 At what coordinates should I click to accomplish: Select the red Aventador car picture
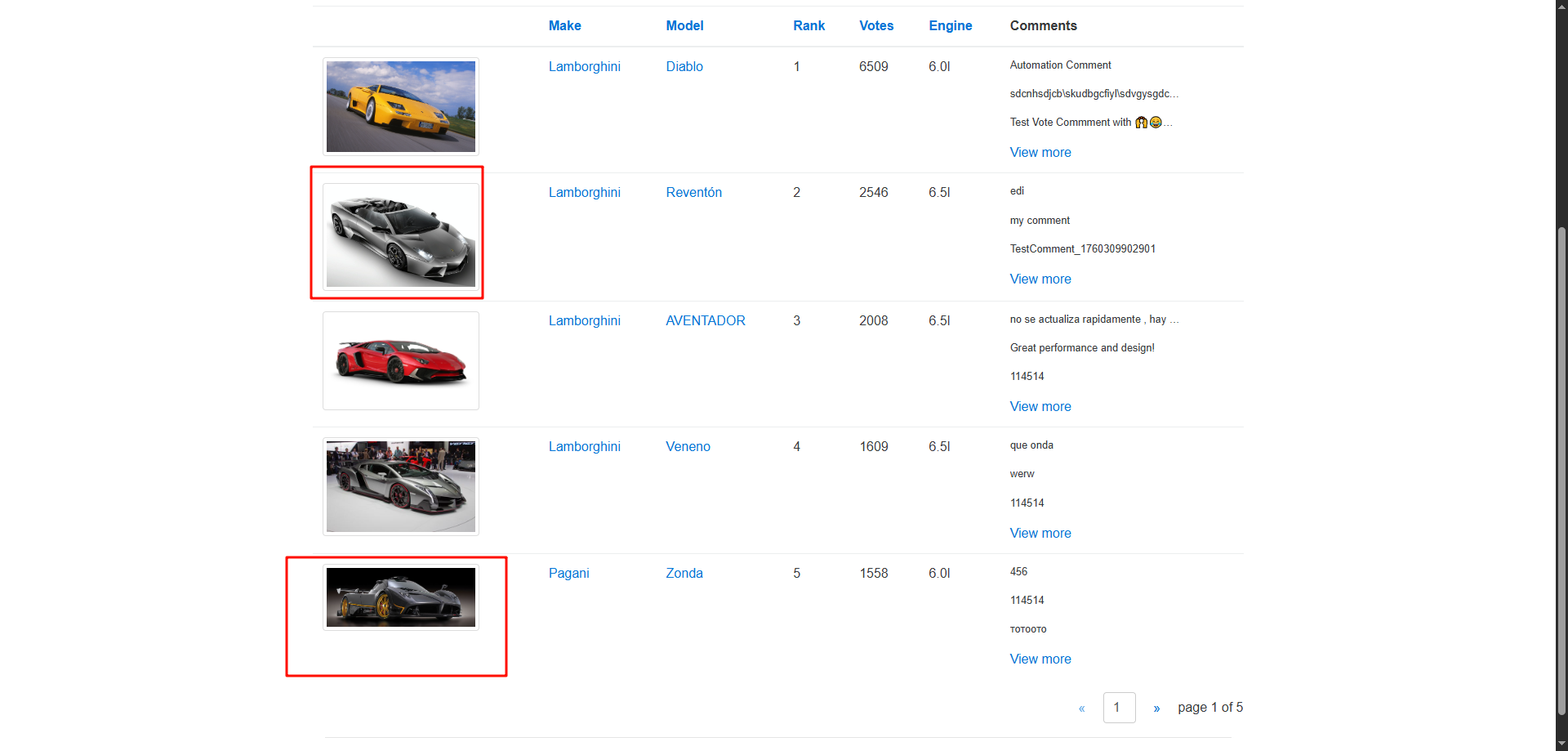[x=400, y=360]
